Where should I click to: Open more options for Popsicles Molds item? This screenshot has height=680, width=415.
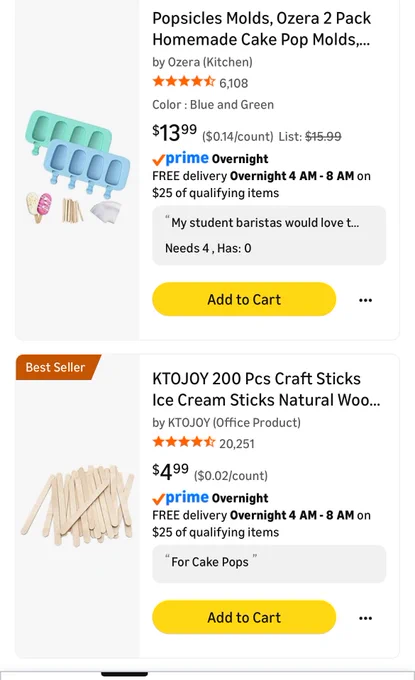click(365, 300)
